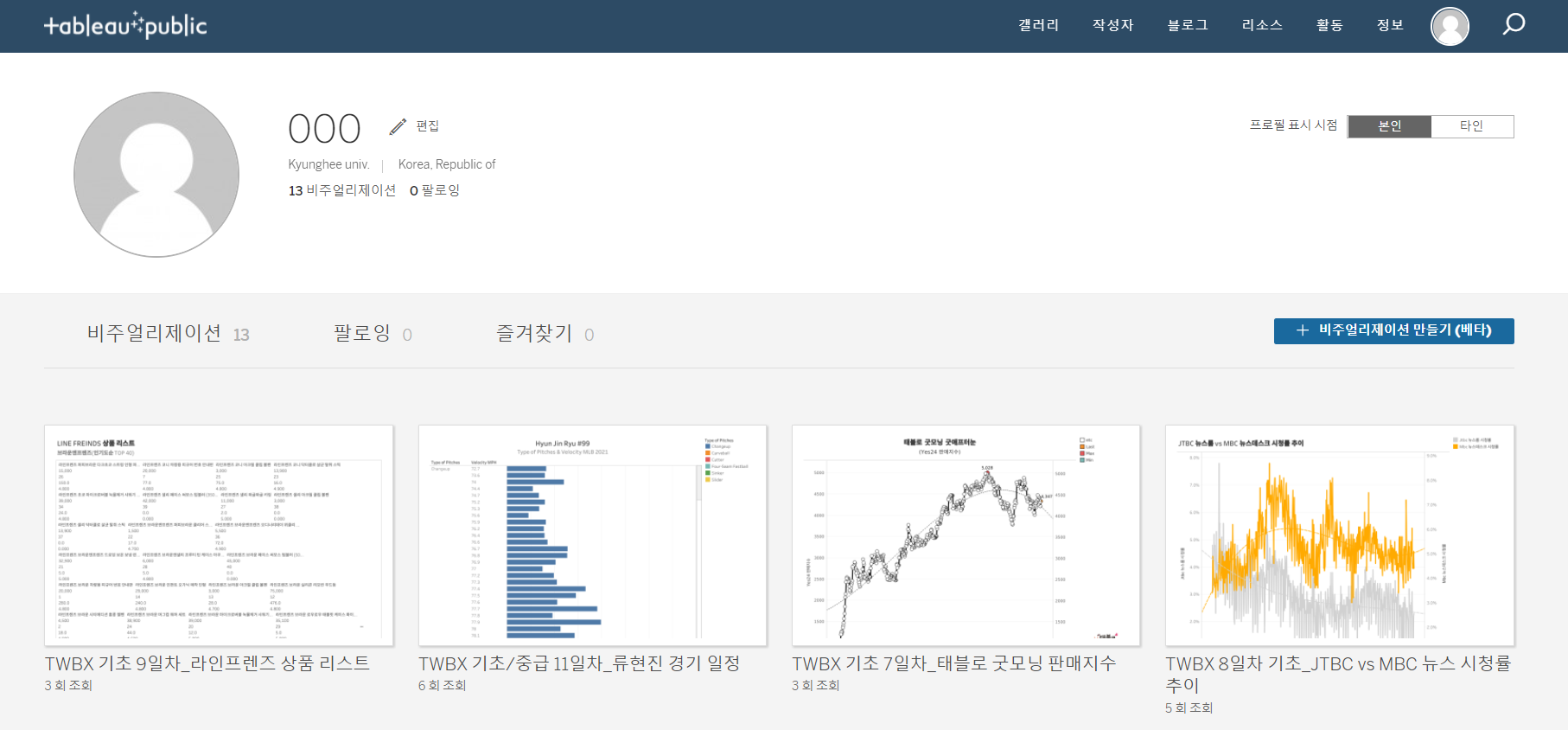Viewport: 1568px width, 730px height.
Task: Click the 13 비주얼리제이션 count link
Action: [x=342, y=190]
